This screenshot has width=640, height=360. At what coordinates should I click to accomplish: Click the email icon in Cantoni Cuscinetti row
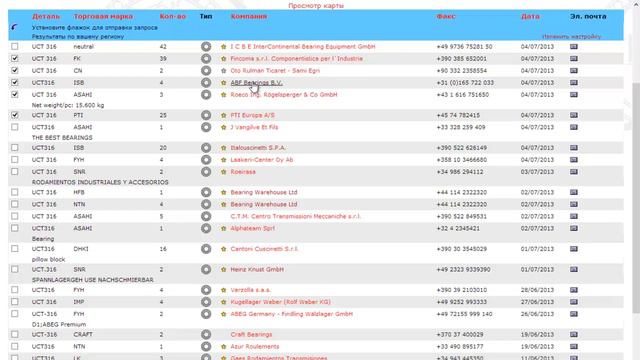click(x=573, y=249)
